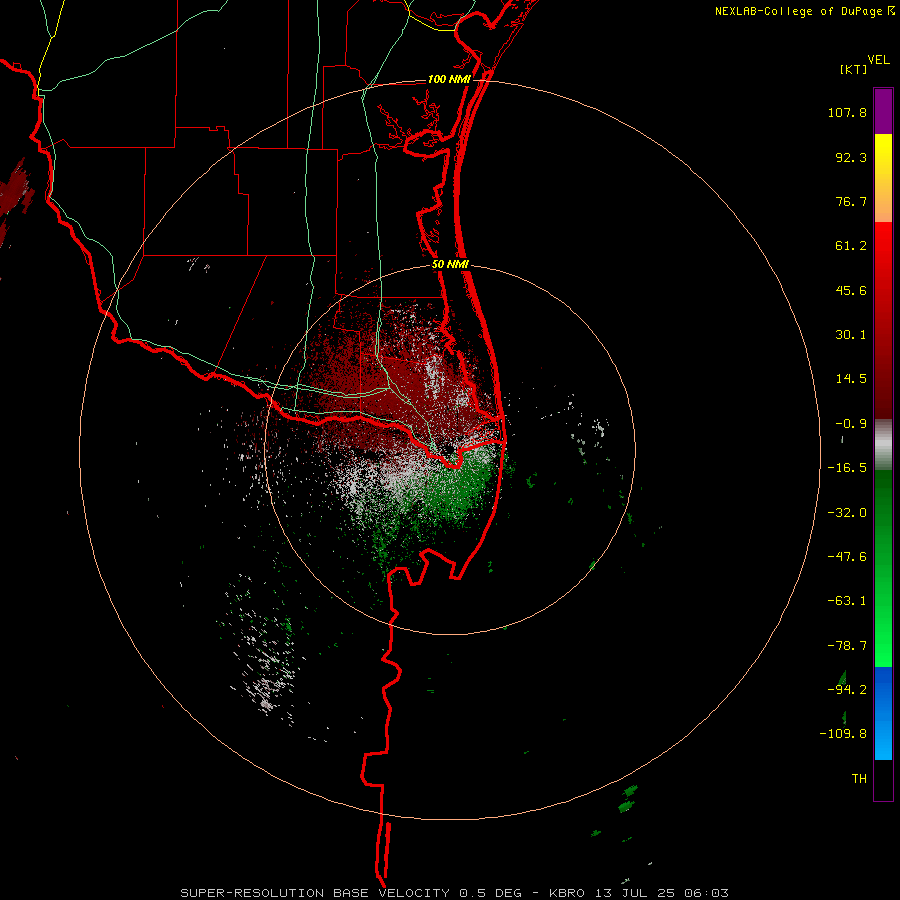This screenshot has width=900, height=900.
Task: Click the -0.9 legend value
Action: click(851, 424)
